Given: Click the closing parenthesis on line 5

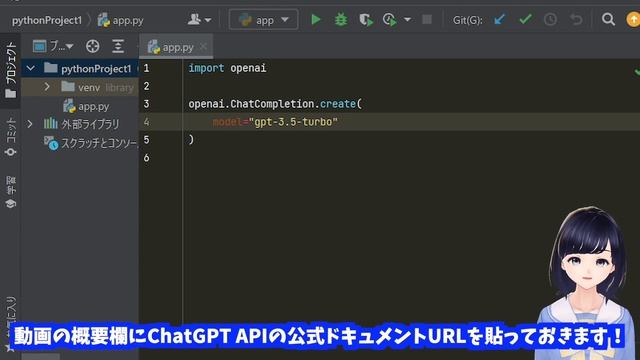Looking at the screenshot, I should point(191,140).
